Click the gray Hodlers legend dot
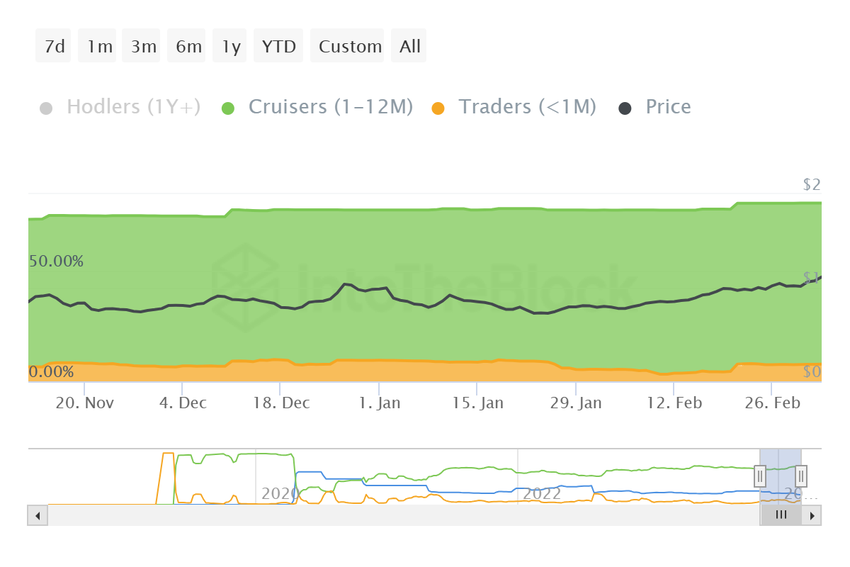The image size is (850, 567). pyautogui.click(x=46, y=108)
